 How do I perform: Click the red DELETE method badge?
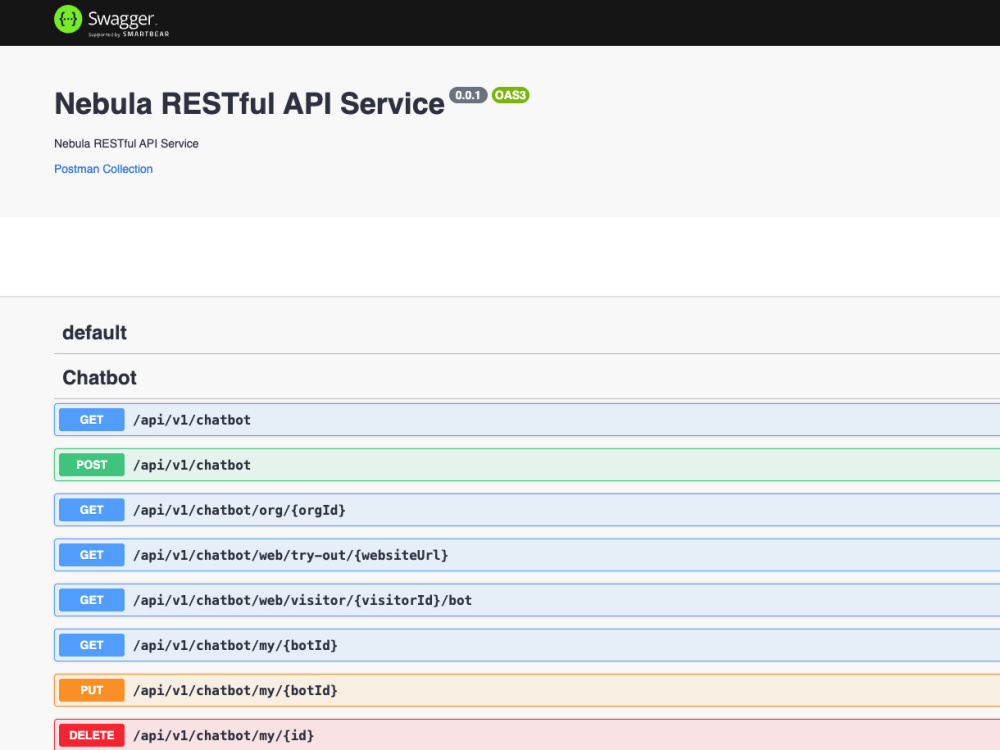tap(92, 735)
